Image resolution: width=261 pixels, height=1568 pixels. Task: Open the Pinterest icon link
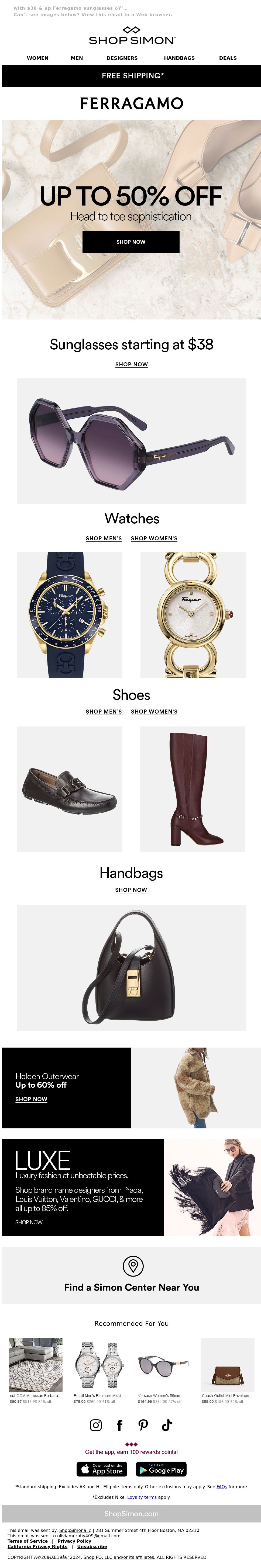[143, 1425]
